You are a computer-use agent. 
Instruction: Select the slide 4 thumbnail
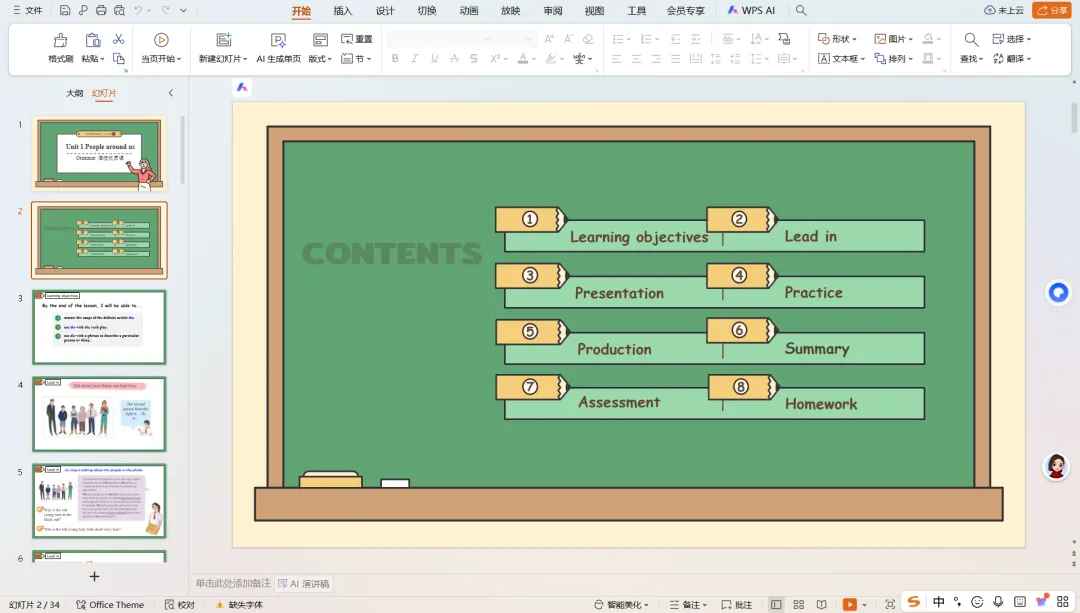pyautogui.click(x=99, y=414)
